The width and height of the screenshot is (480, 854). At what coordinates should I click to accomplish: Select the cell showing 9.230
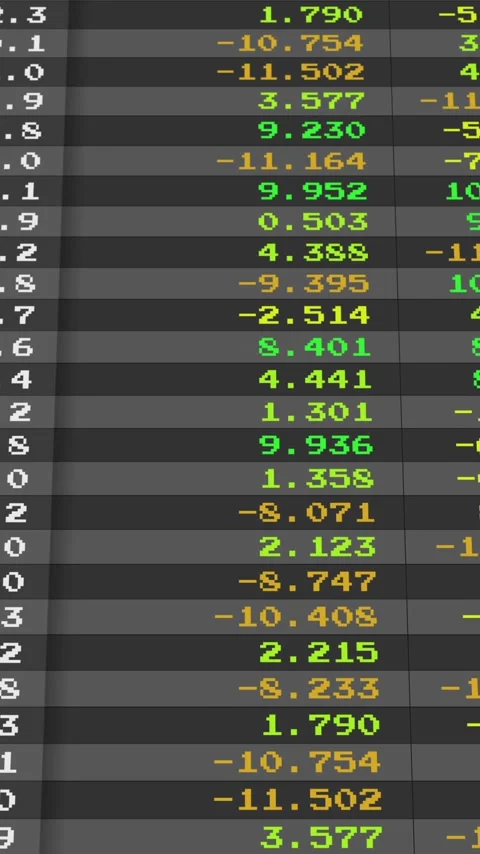[x=311, y=130]
